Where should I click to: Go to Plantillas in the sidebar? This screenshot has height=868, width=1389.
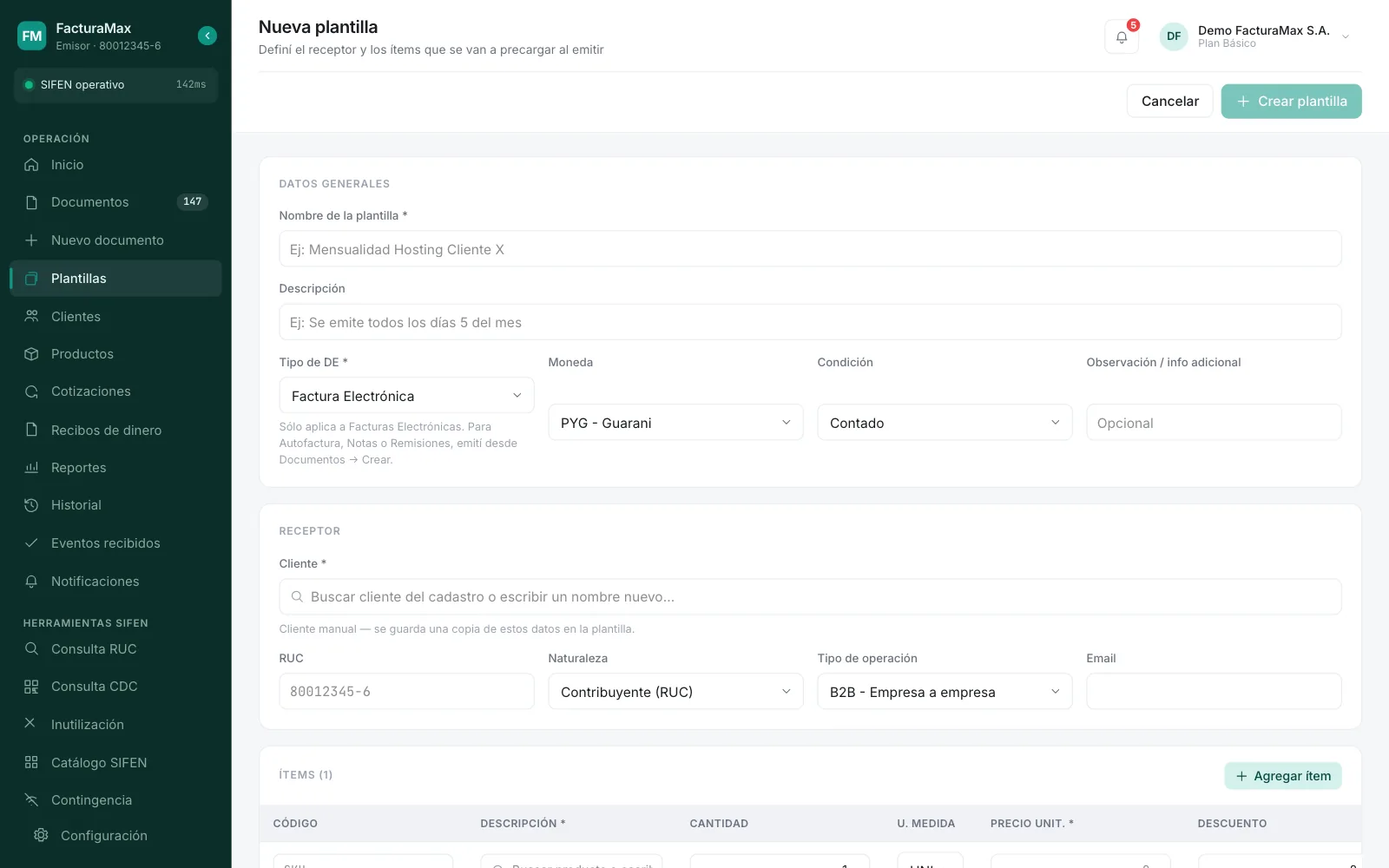coord(115,279)
